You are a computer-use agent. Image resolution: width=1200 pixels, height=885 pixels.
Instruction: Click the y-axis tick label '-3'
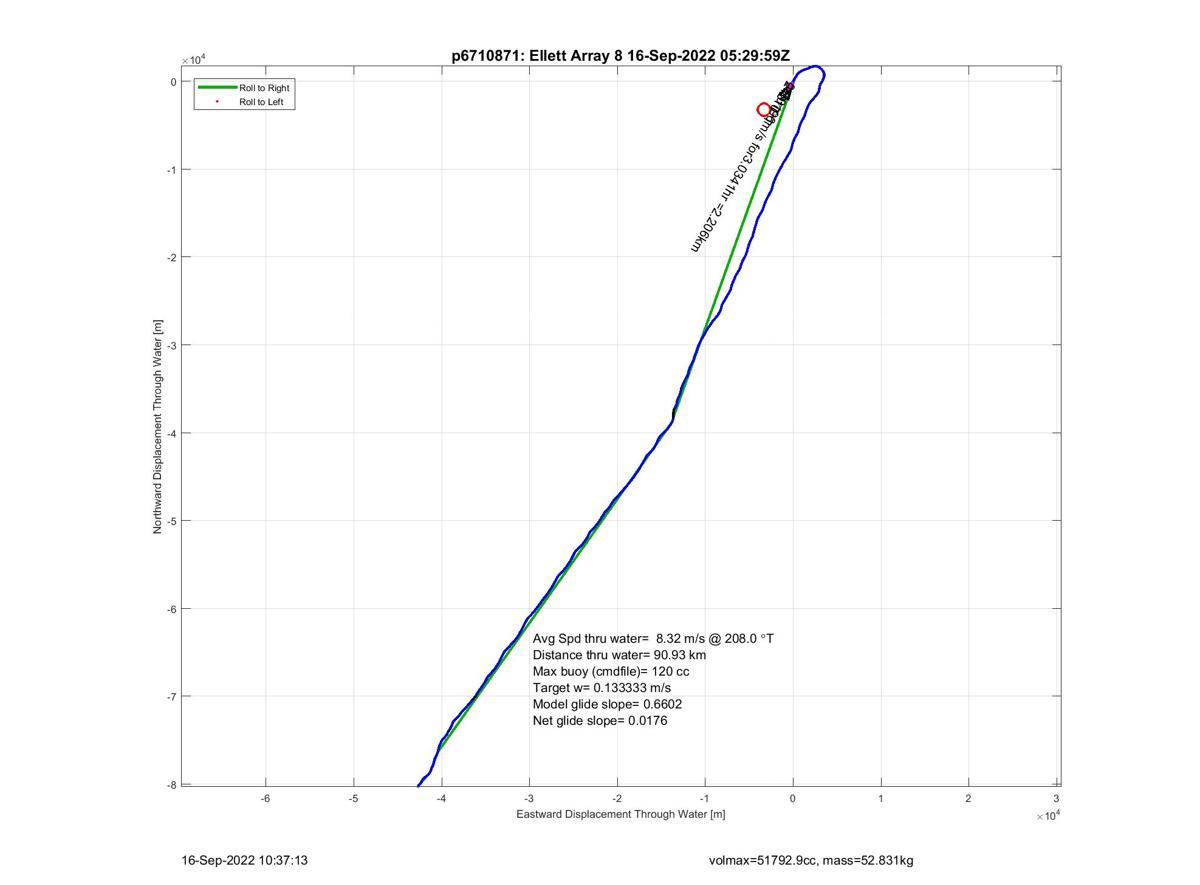pyautogui.click(x=172, y=345)
